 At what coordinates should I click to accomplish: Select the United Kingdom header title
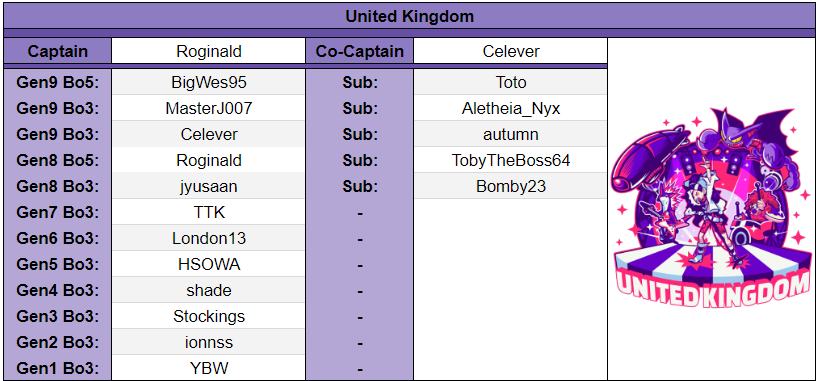pos(410,16)
